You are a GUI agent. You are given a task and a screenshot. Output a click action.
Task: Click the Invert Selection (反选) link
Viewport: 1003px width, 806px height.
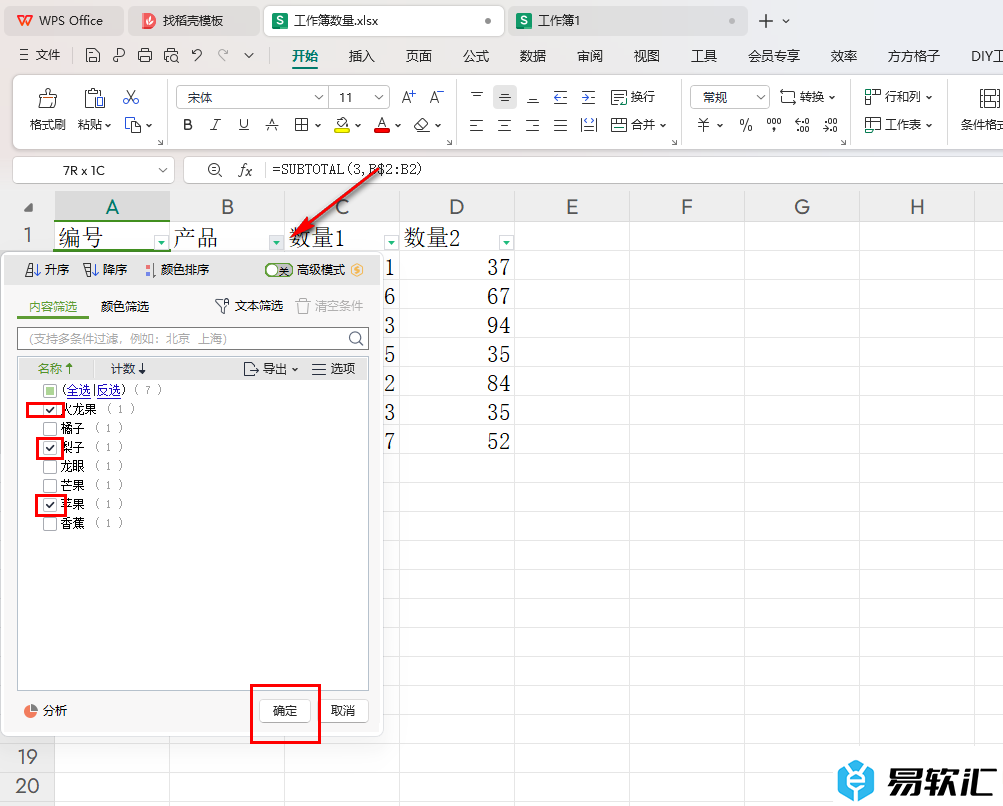(x=108, y=390)
